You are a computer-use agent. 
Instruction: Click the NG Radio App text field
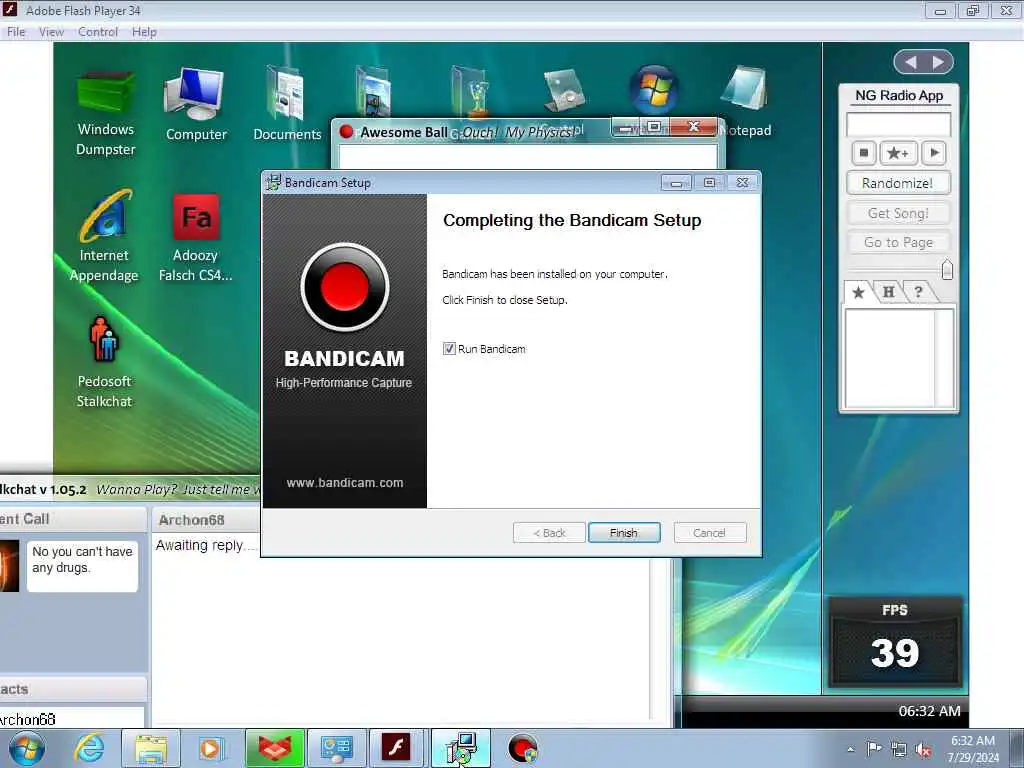pyautogui.click(x=898, y=124)
